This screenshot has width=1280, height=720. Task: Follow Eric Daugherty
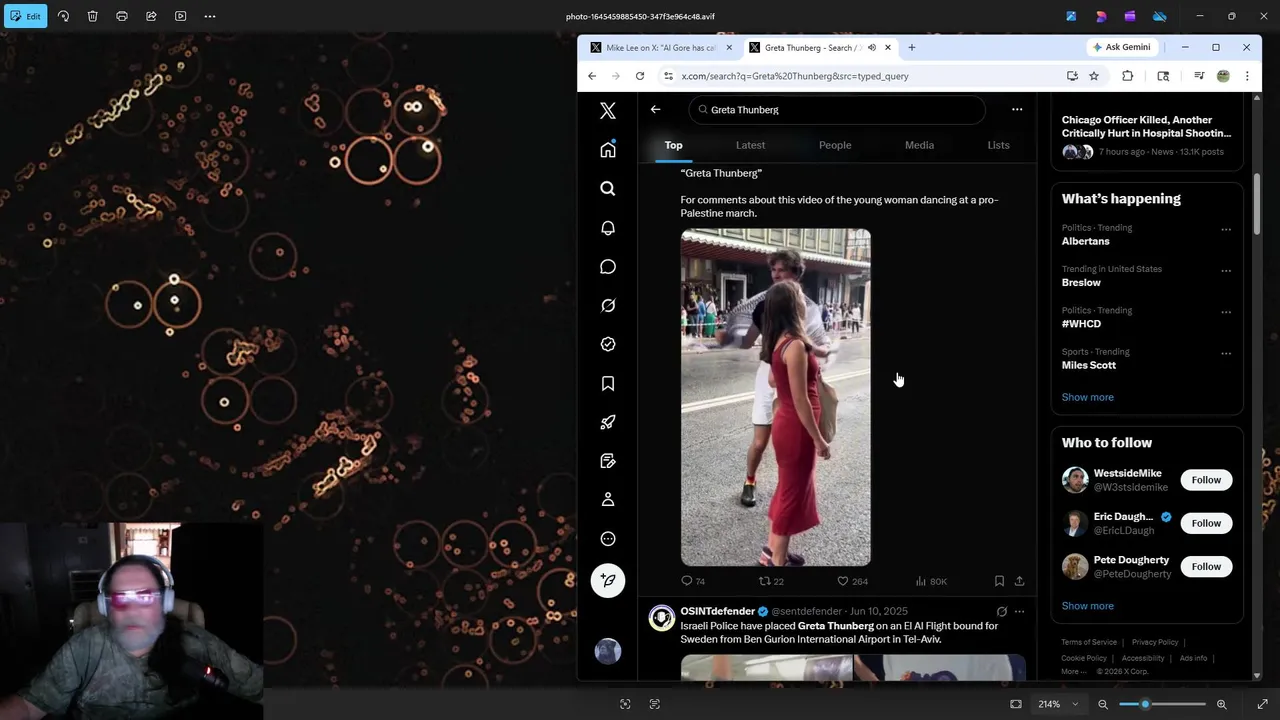(x=1206, y=523)
